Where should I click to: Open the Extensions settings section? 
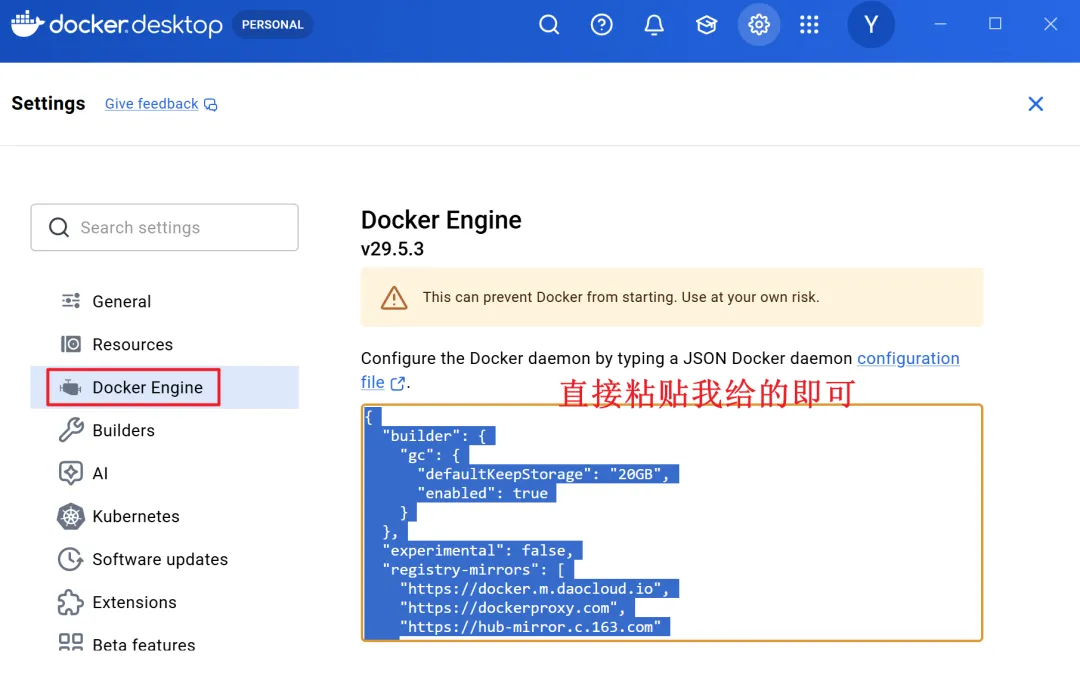(x=165, y=602)
